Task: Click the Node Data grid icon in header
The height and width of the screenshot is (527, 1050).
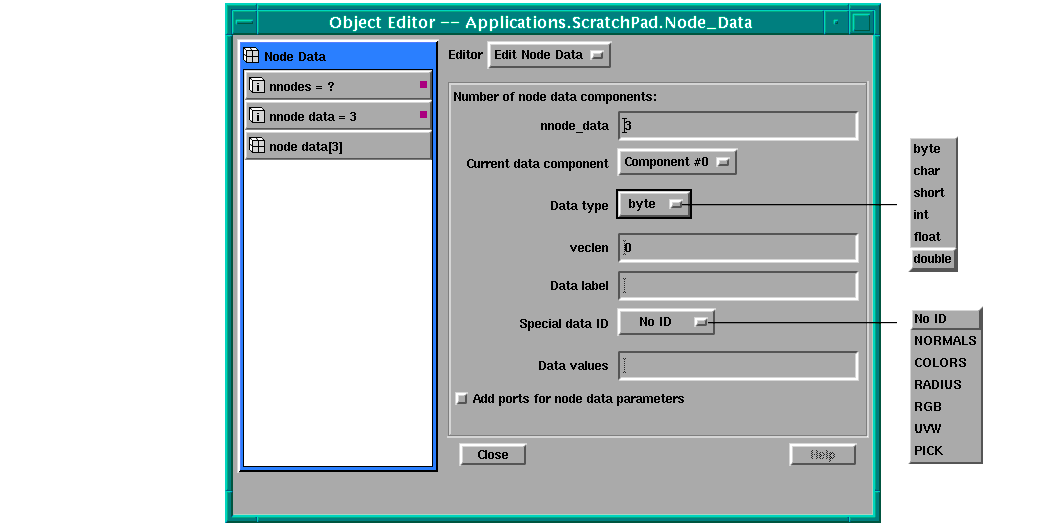Action: click(x=252, y=57)
